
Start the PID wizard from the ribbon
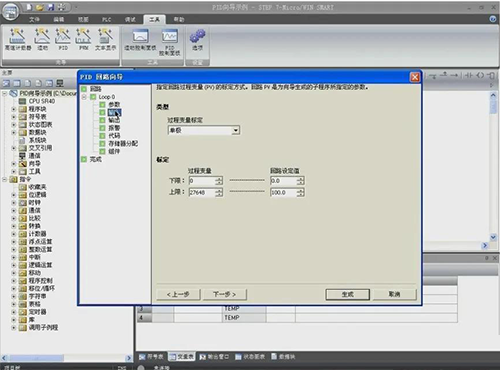pyautogui.click(x=63, y=39)
